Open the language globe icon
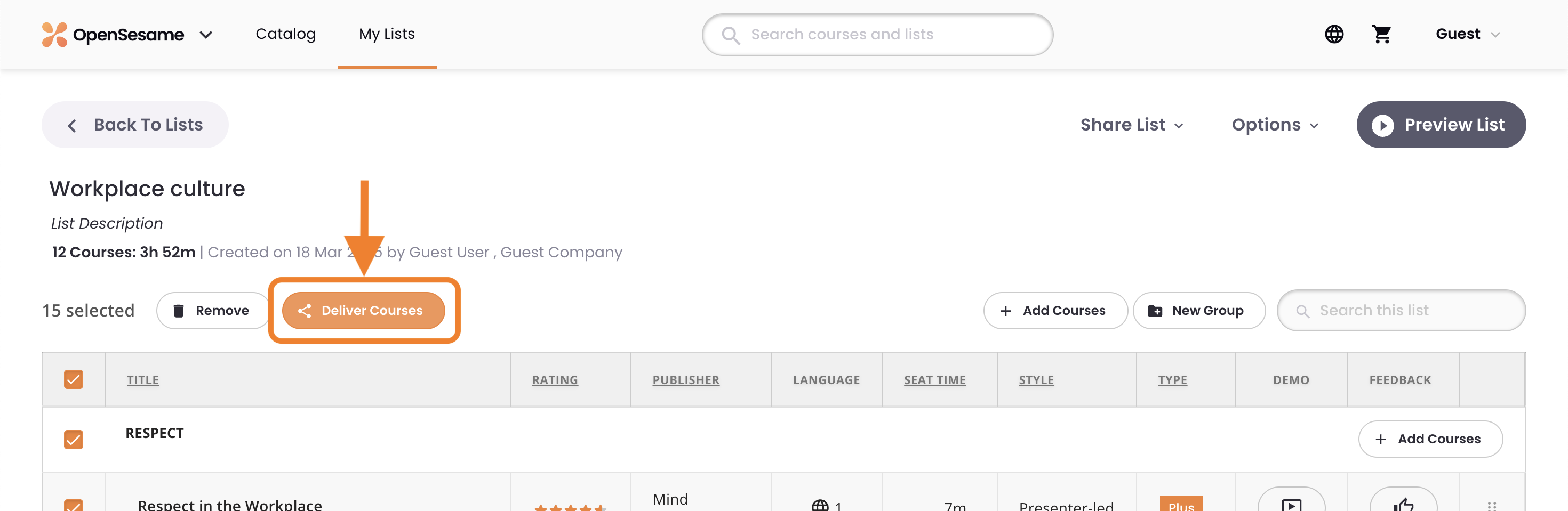The height and width of the screenshot is (511, 1568). click(1334, 34)
